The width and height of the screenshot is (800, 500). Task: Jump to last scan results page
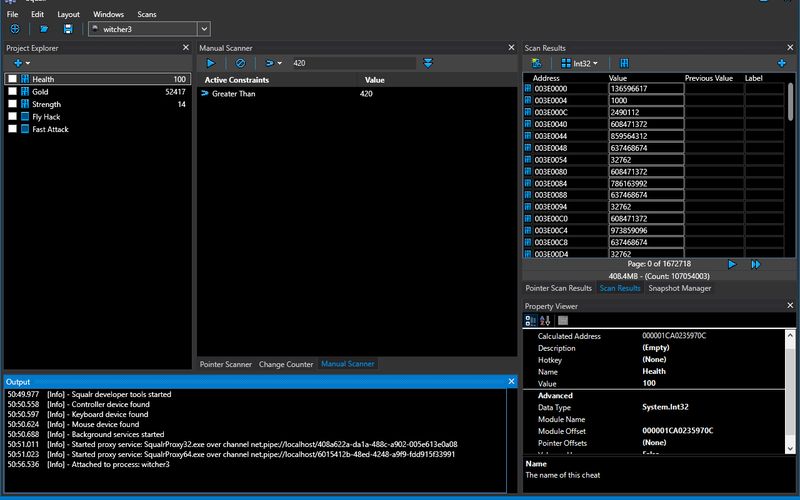[x=756, y=264]
